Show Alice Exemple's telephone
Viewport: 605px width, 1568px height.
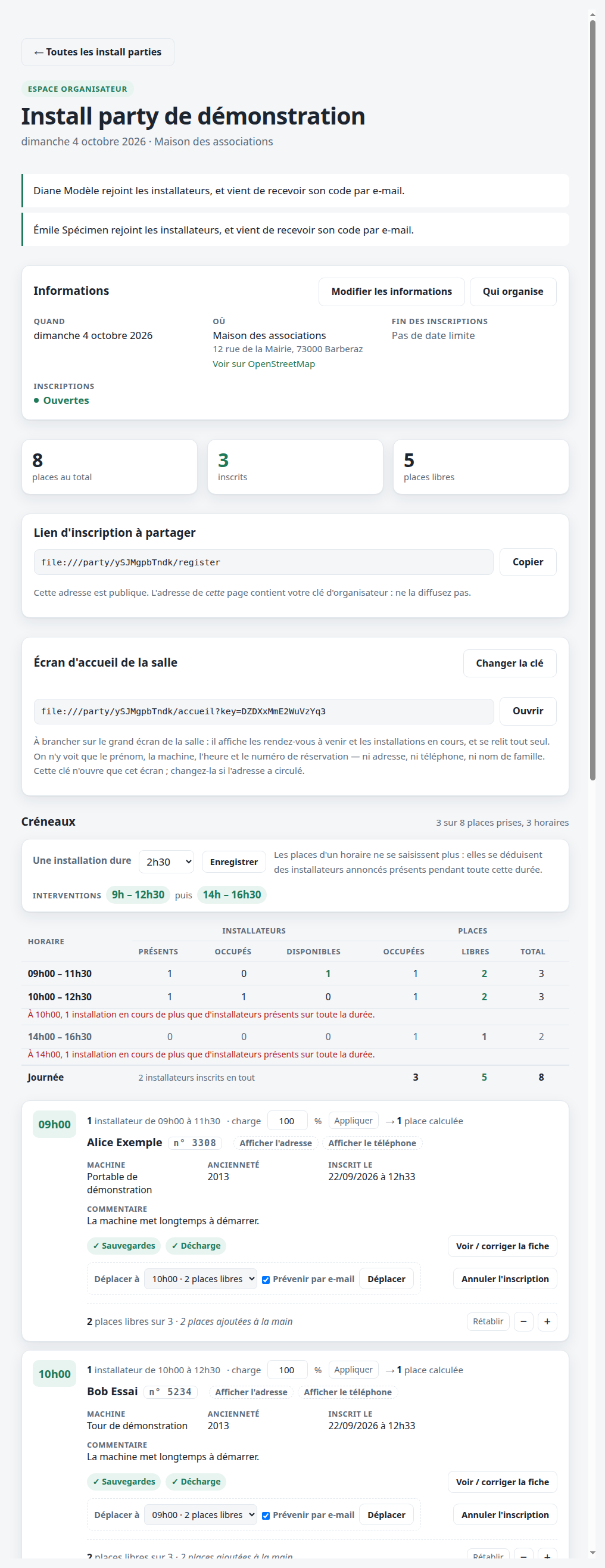372,1143
